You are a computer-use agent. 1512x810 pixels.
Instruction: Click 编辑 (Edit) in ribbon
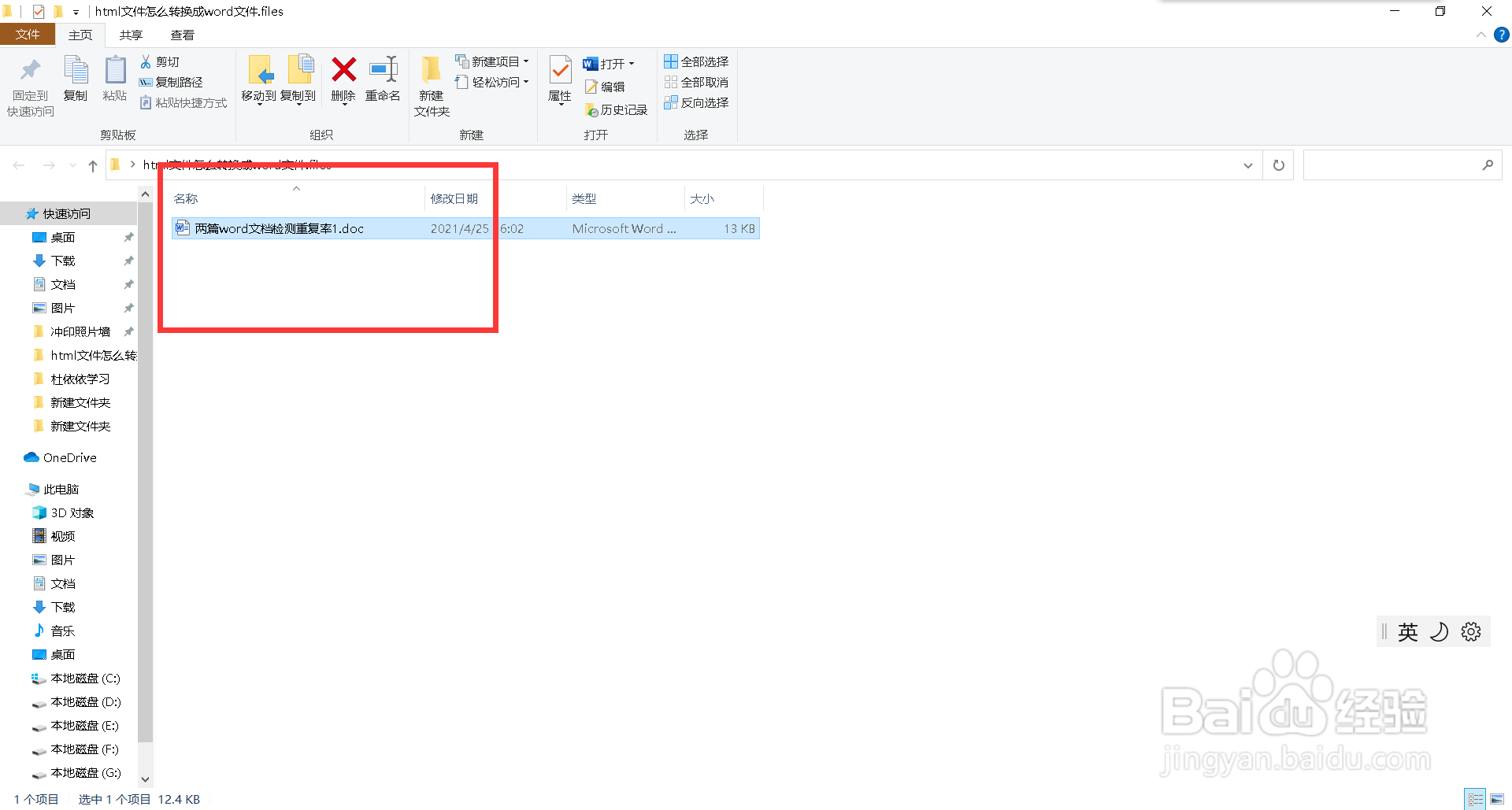(x=605, y=87)
